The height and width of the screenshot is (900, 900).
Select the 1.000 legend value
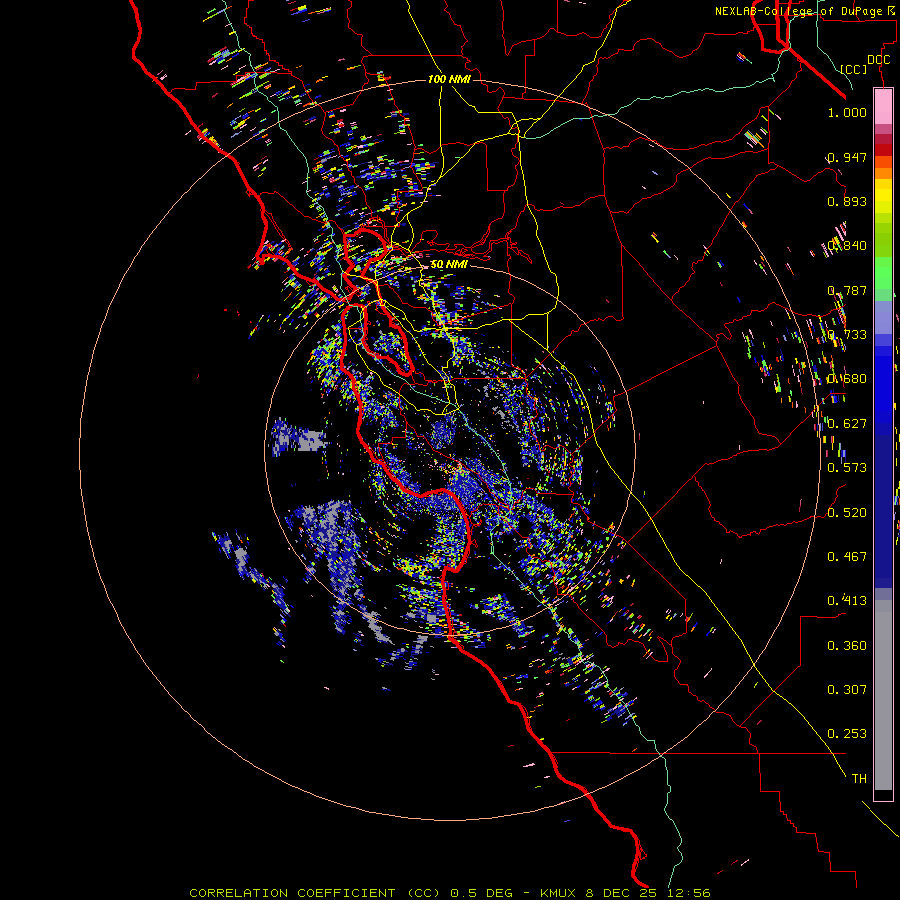coord(847,112)
